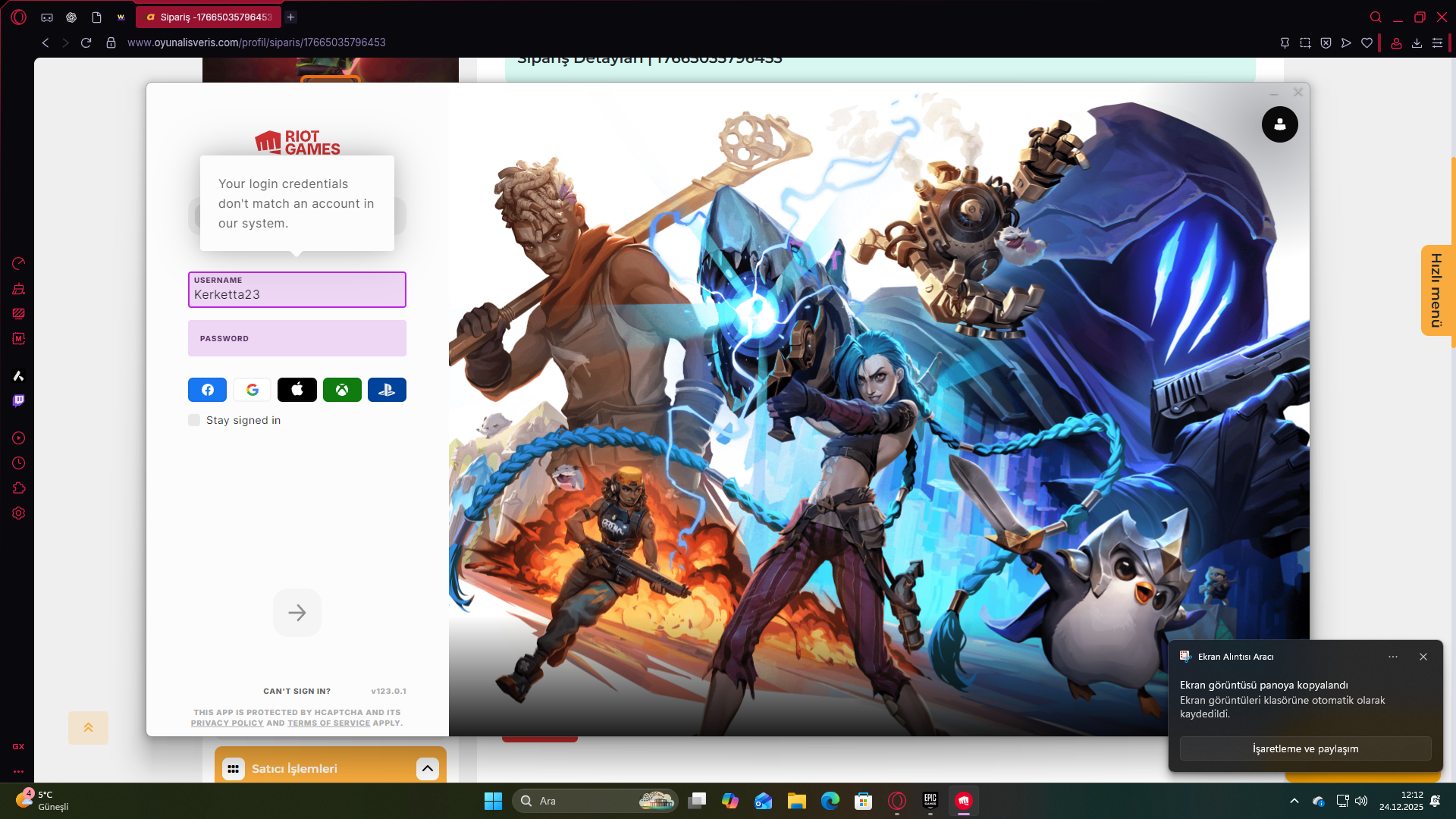
Task: Open the GX Corner gamepad icon
Action: 47,17
